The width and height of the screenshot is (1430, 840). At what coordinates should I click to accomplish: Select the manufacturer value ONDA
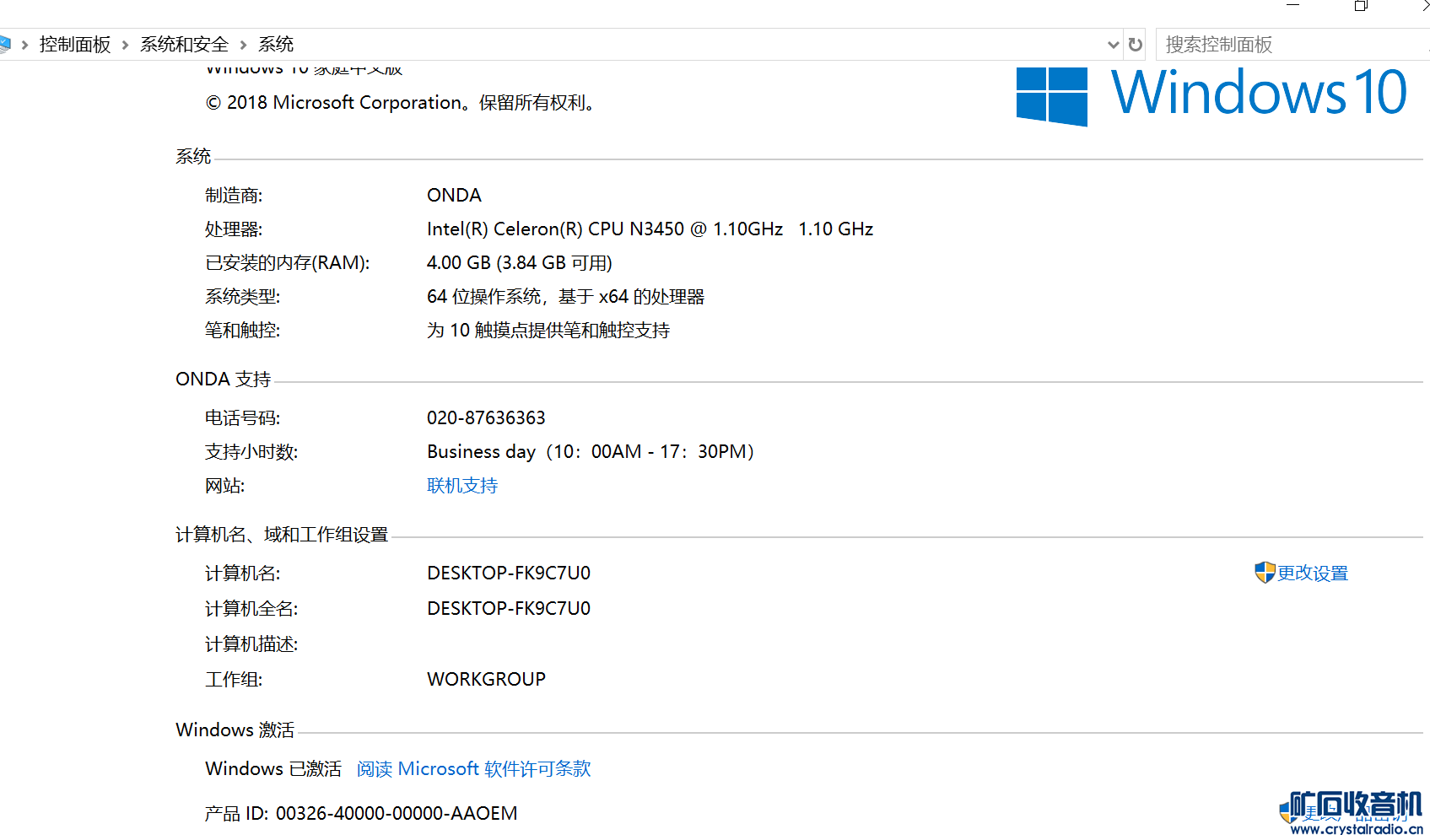(x=454, y=196)
